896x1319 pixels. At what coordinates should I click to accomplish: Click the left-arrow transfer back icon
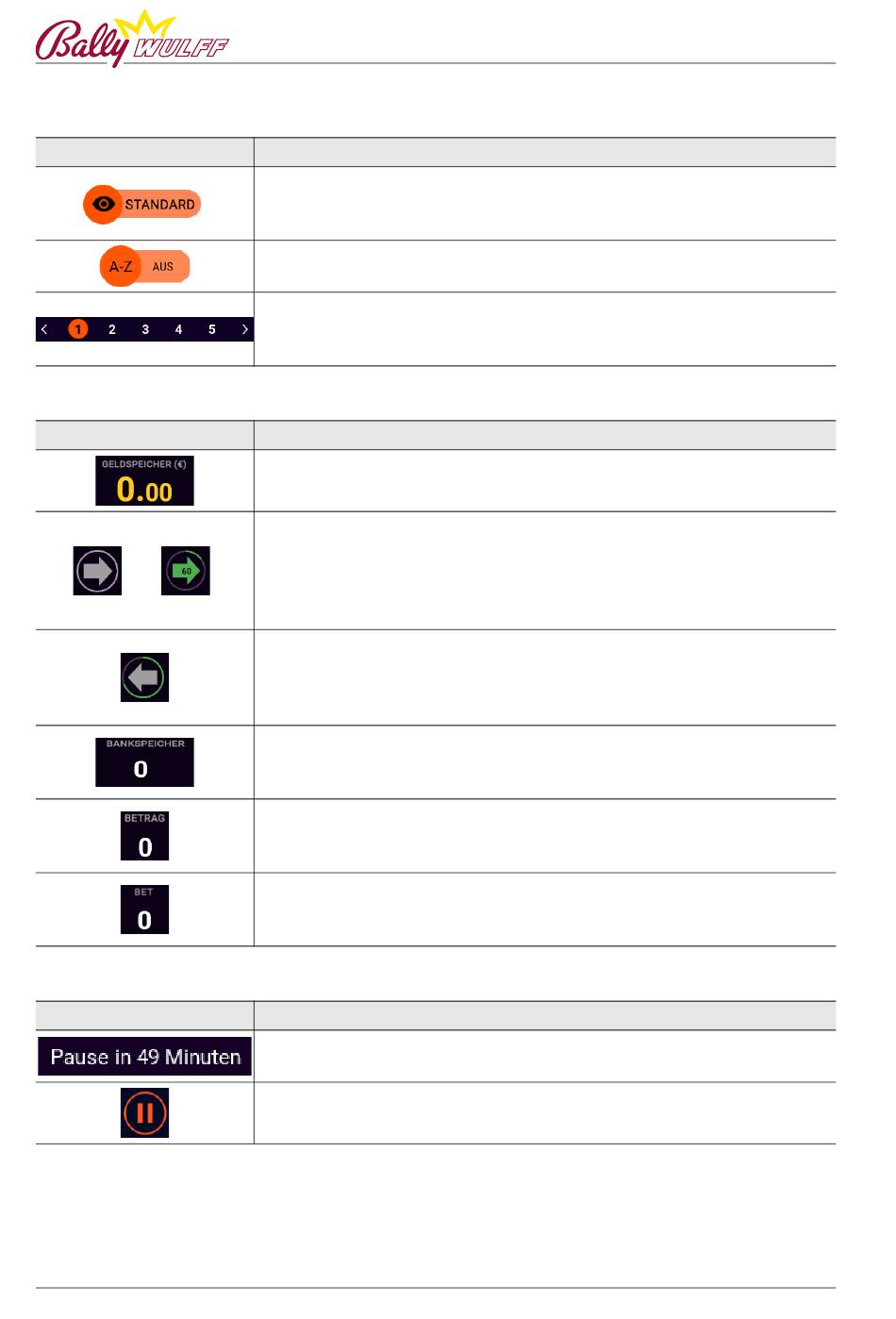point(144,677)
